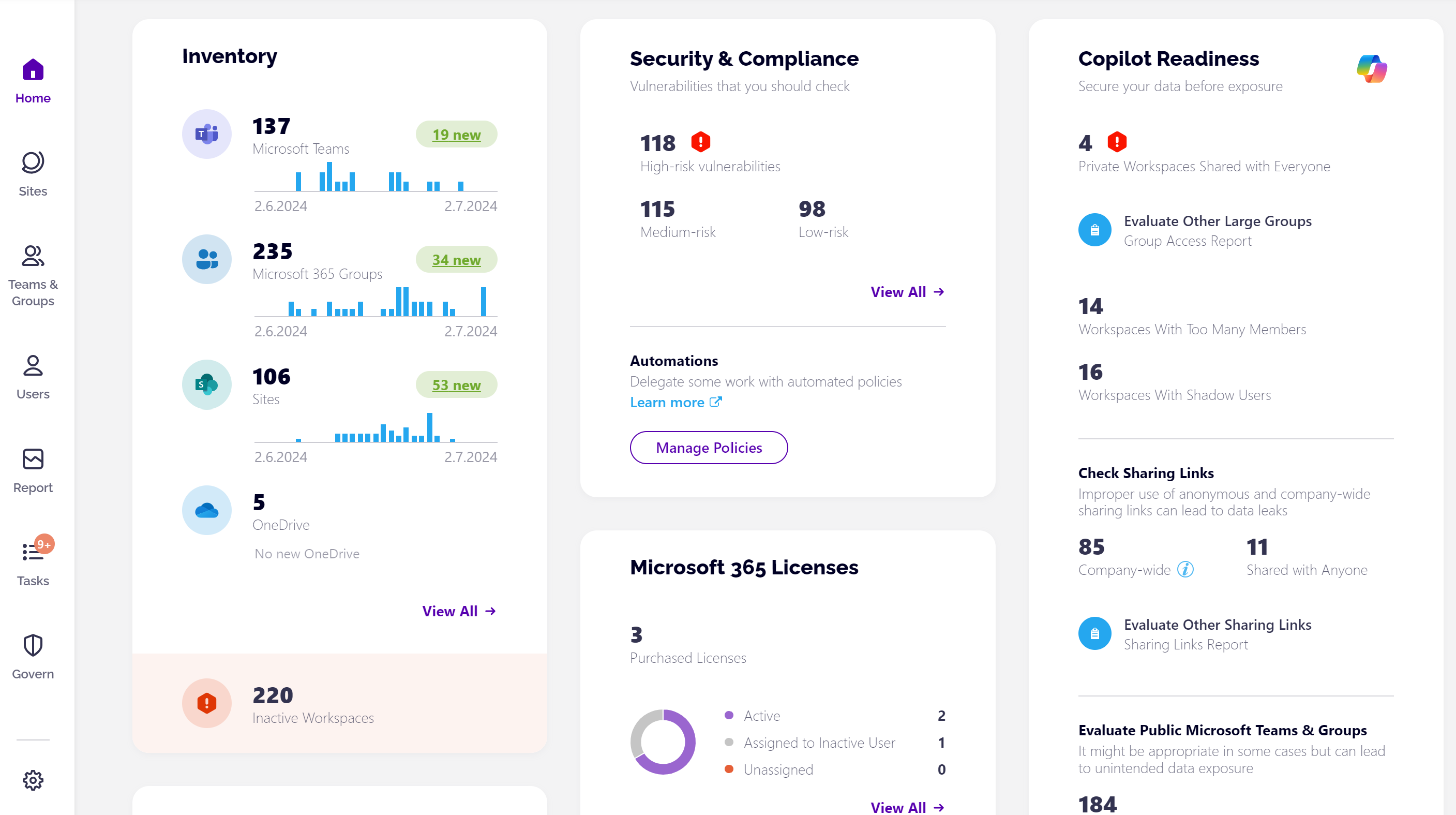Click the 19 new Teams badge
1456x815 pixels.
[x=457, y=134]
